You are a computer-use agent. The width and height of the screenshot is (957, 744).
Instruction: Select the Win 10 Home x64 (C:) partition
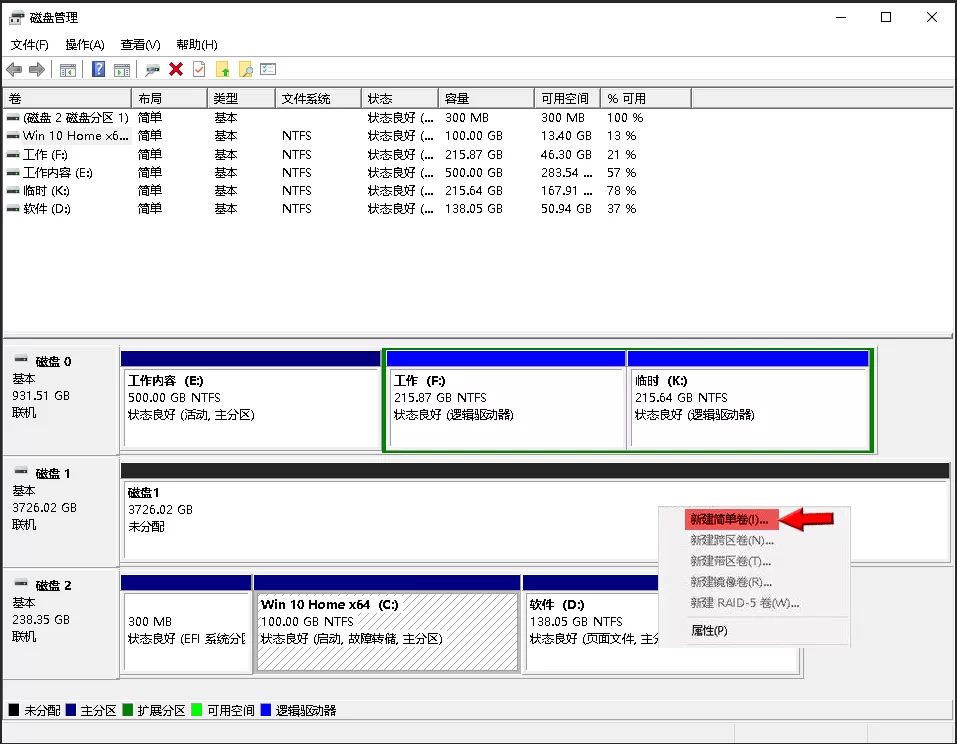387,630
